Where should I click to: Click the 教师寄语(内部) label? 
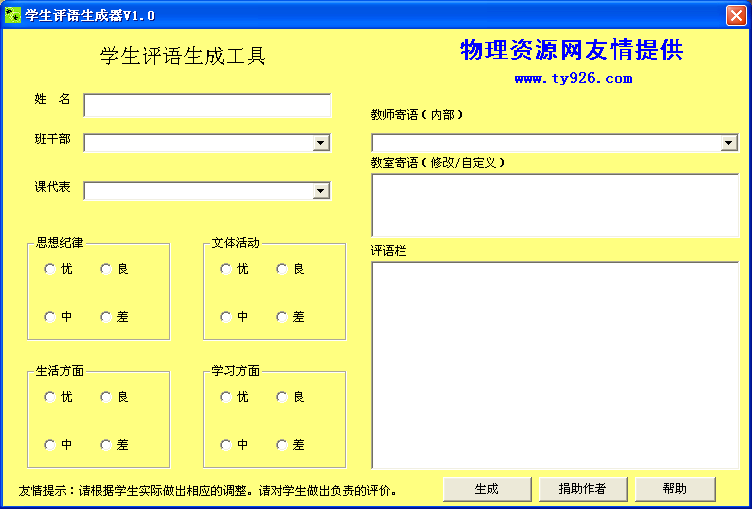click(x=417, y=115)
